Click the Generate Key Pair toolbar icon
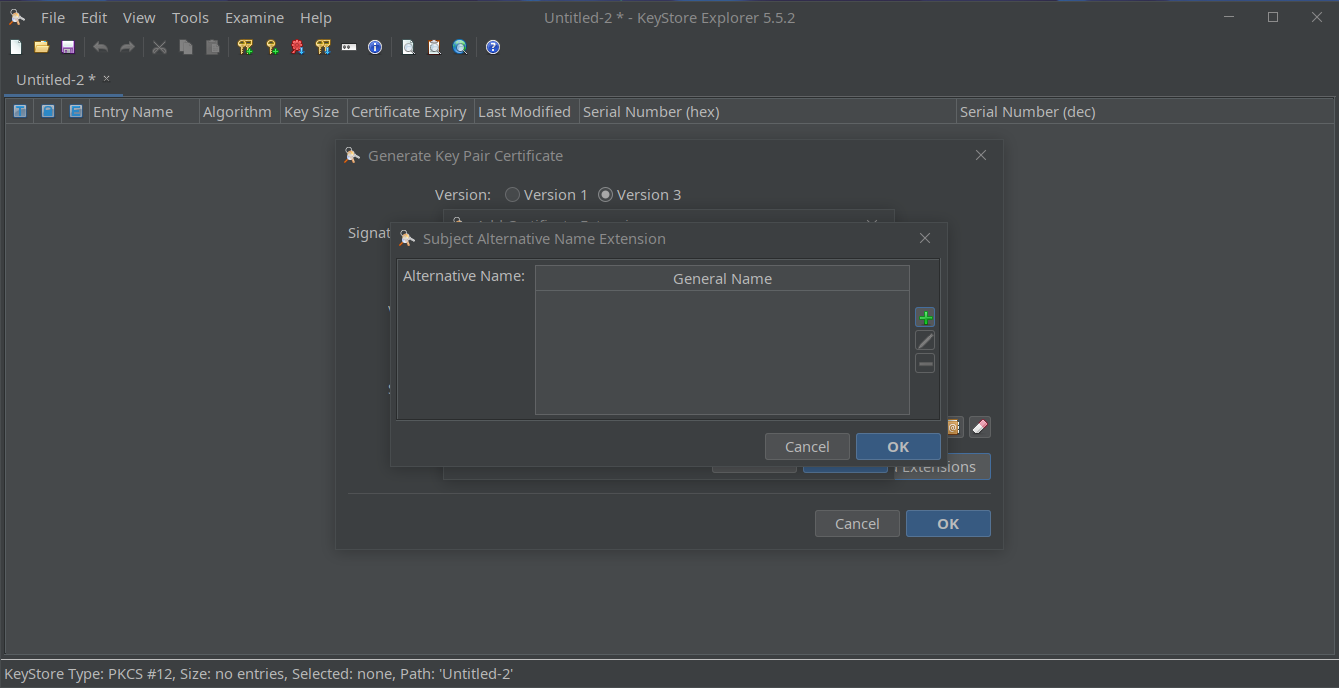Viewport: 1339px width, 688px height. coord(245,47)
